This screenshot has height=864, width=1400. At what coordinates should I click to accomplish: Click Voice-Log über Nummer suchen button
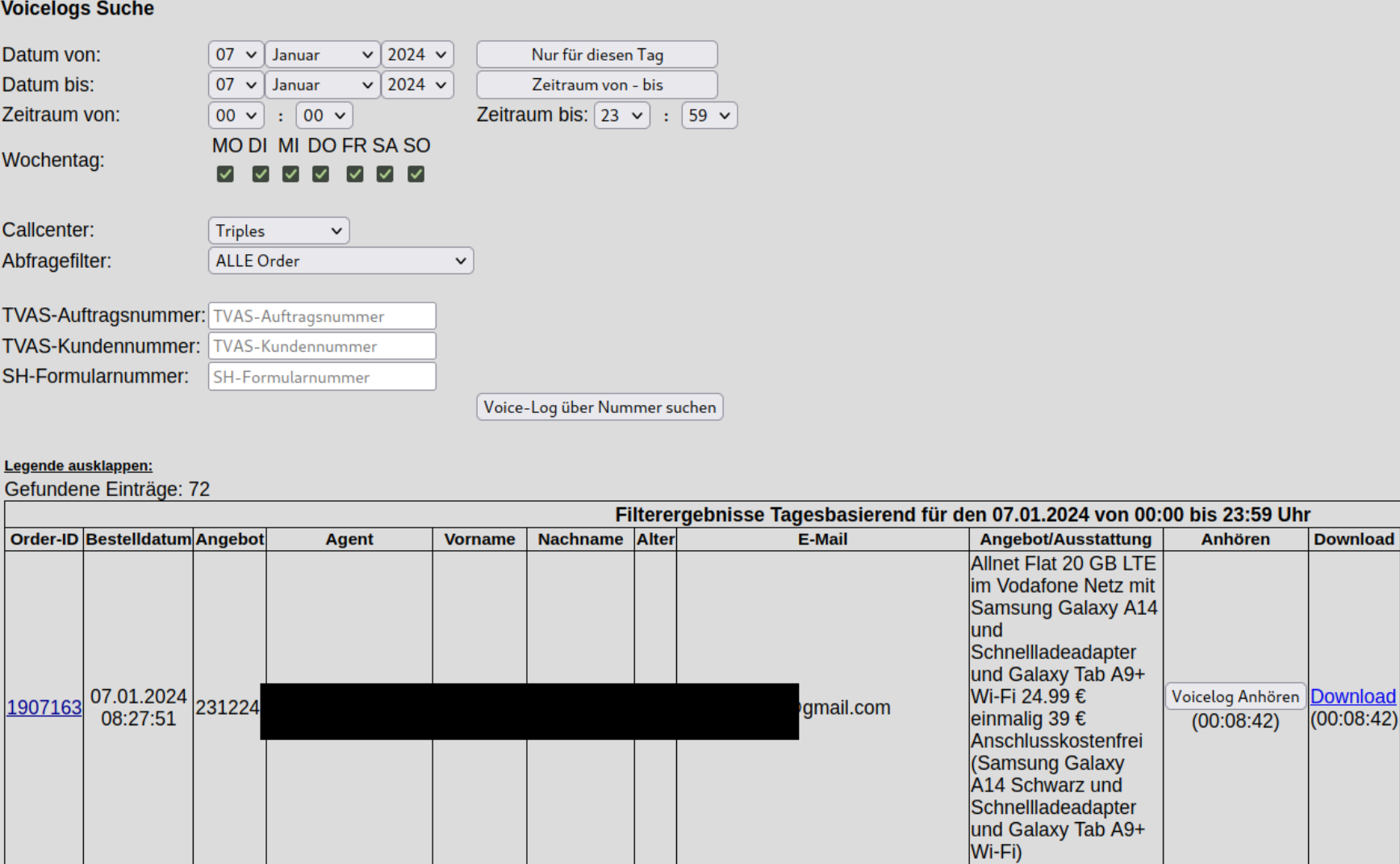[x=600, y=407]
